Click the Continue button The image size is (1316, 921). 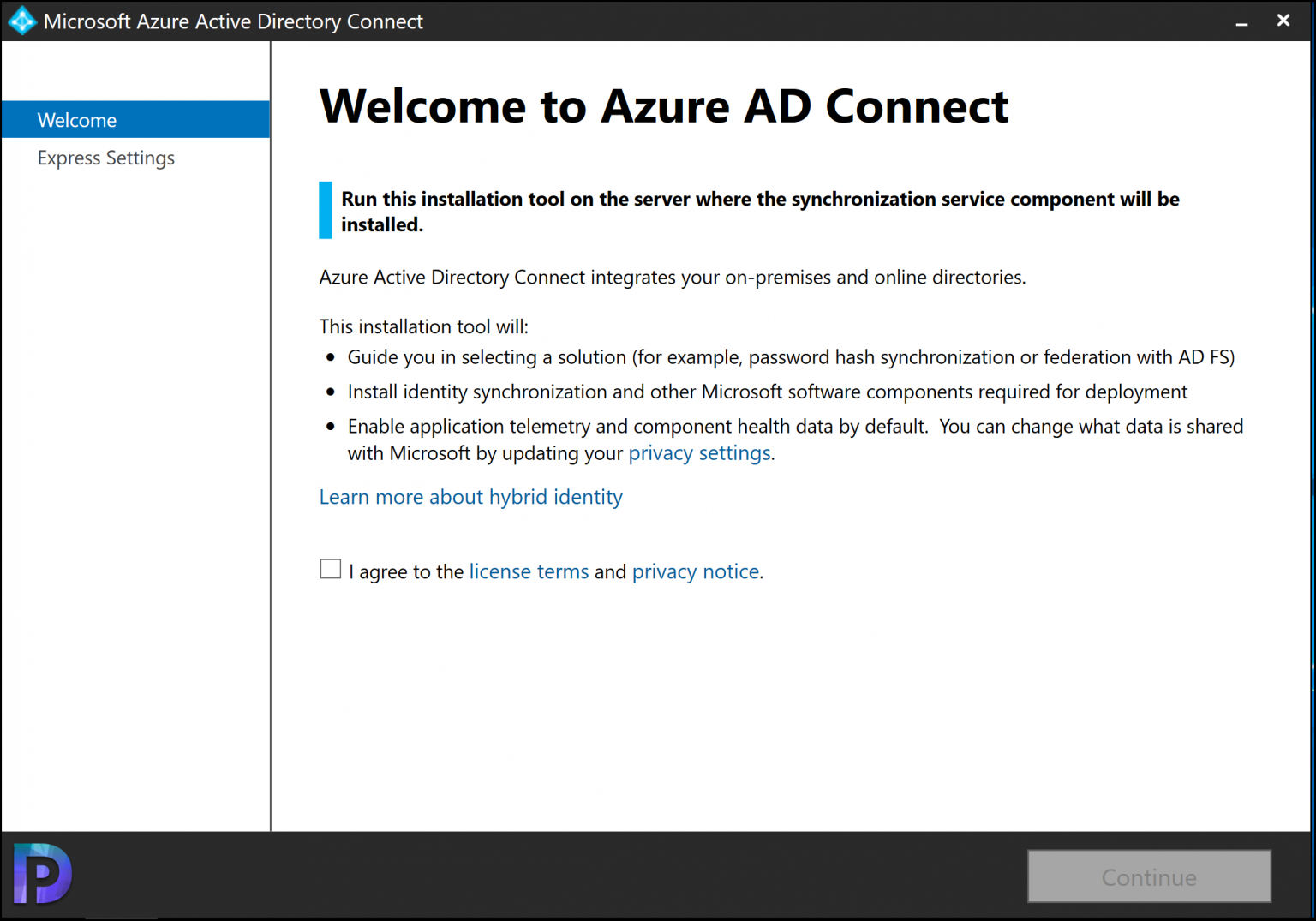pyautogui.click(x=1149, y=876)
